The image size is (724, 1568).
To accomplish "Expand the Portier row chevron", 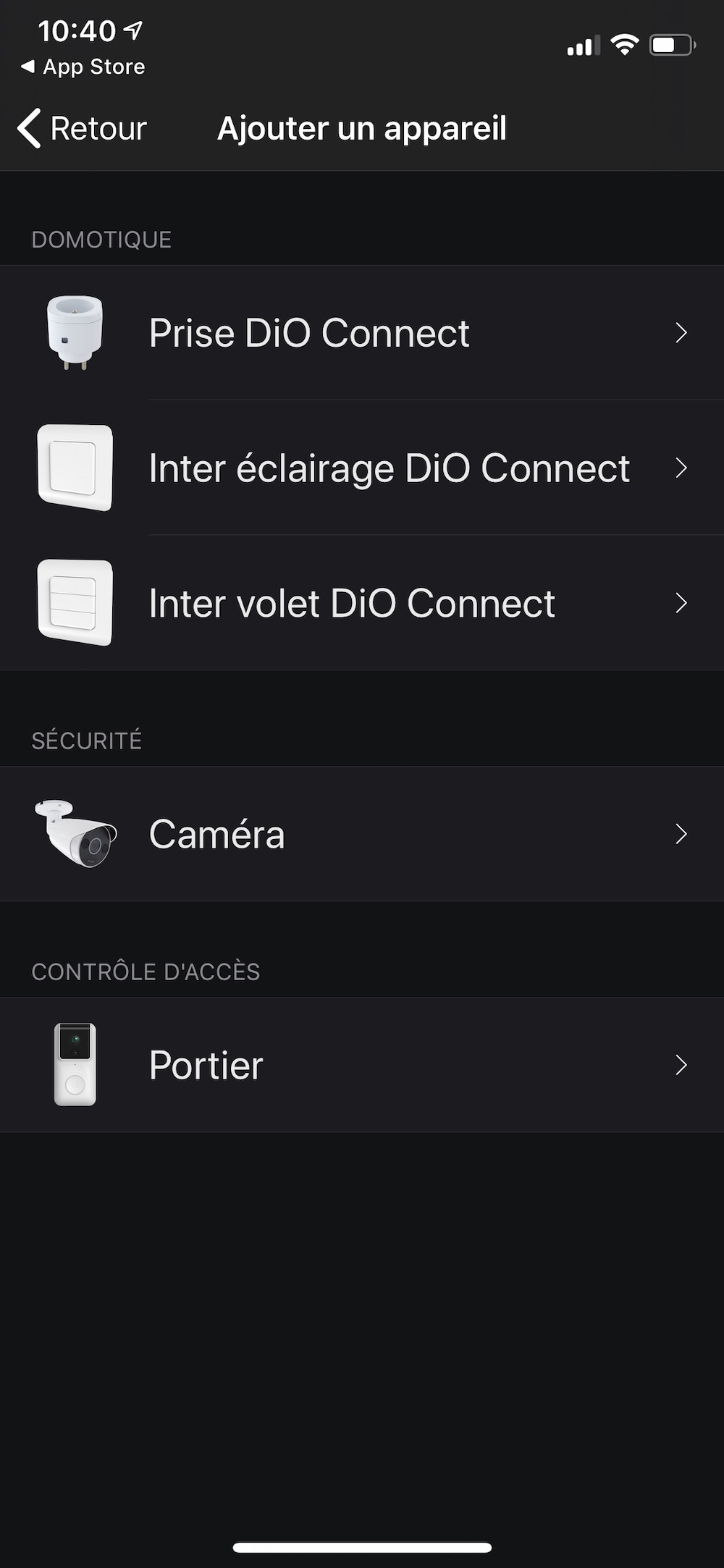I will tap(681, 1065).
